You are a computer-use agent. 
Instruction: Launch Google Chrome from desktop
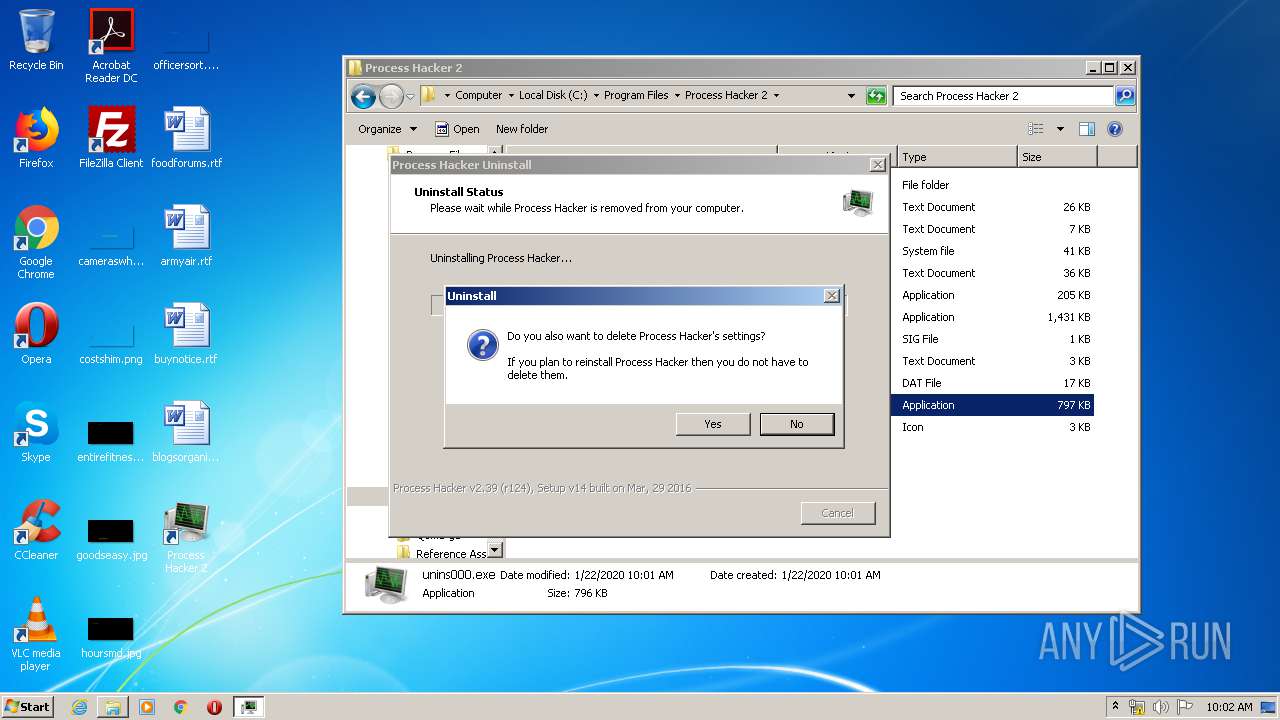[x=36, y=242]
